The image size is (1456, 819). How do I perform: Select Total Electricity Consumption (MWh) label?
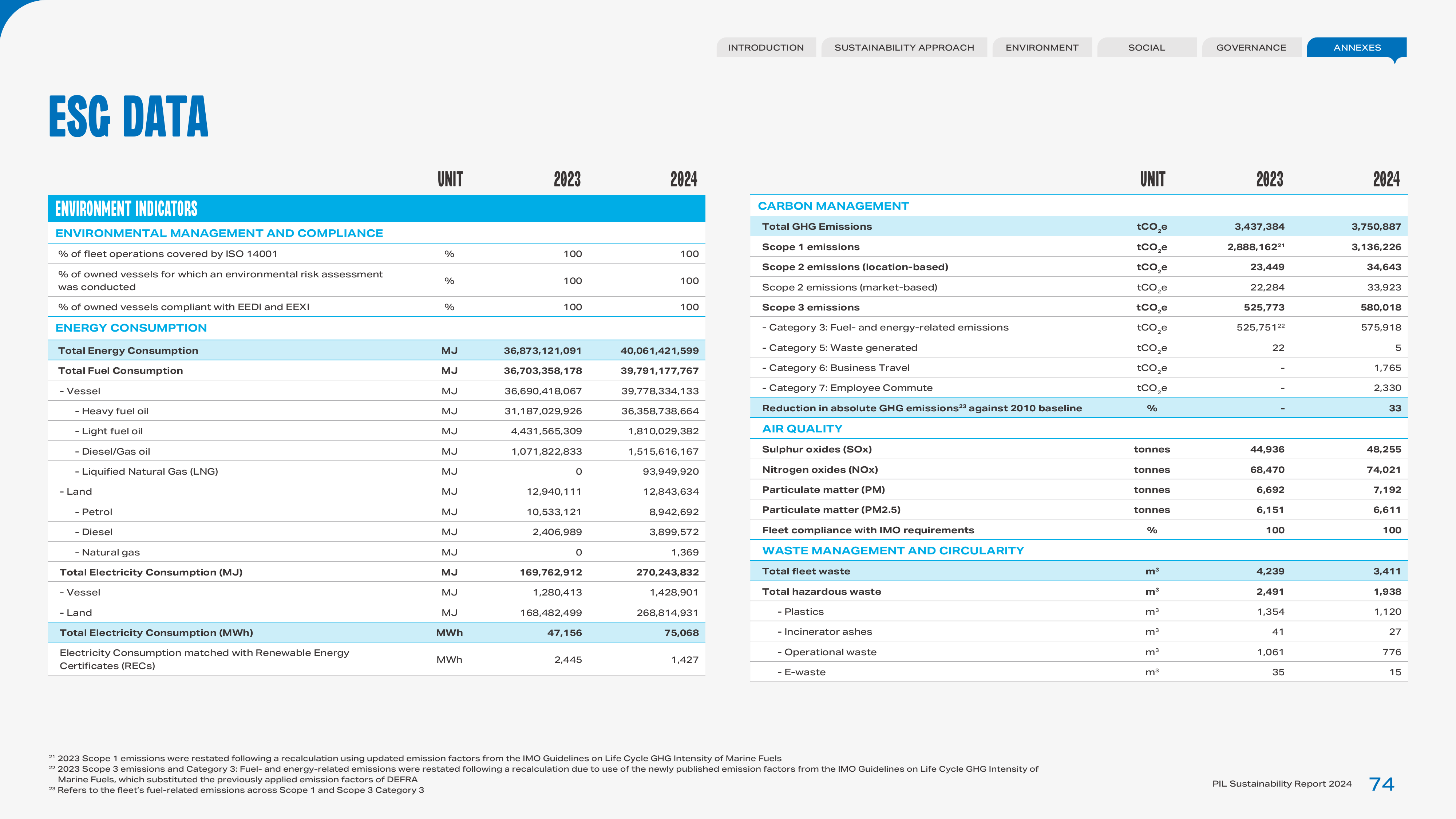157,633
